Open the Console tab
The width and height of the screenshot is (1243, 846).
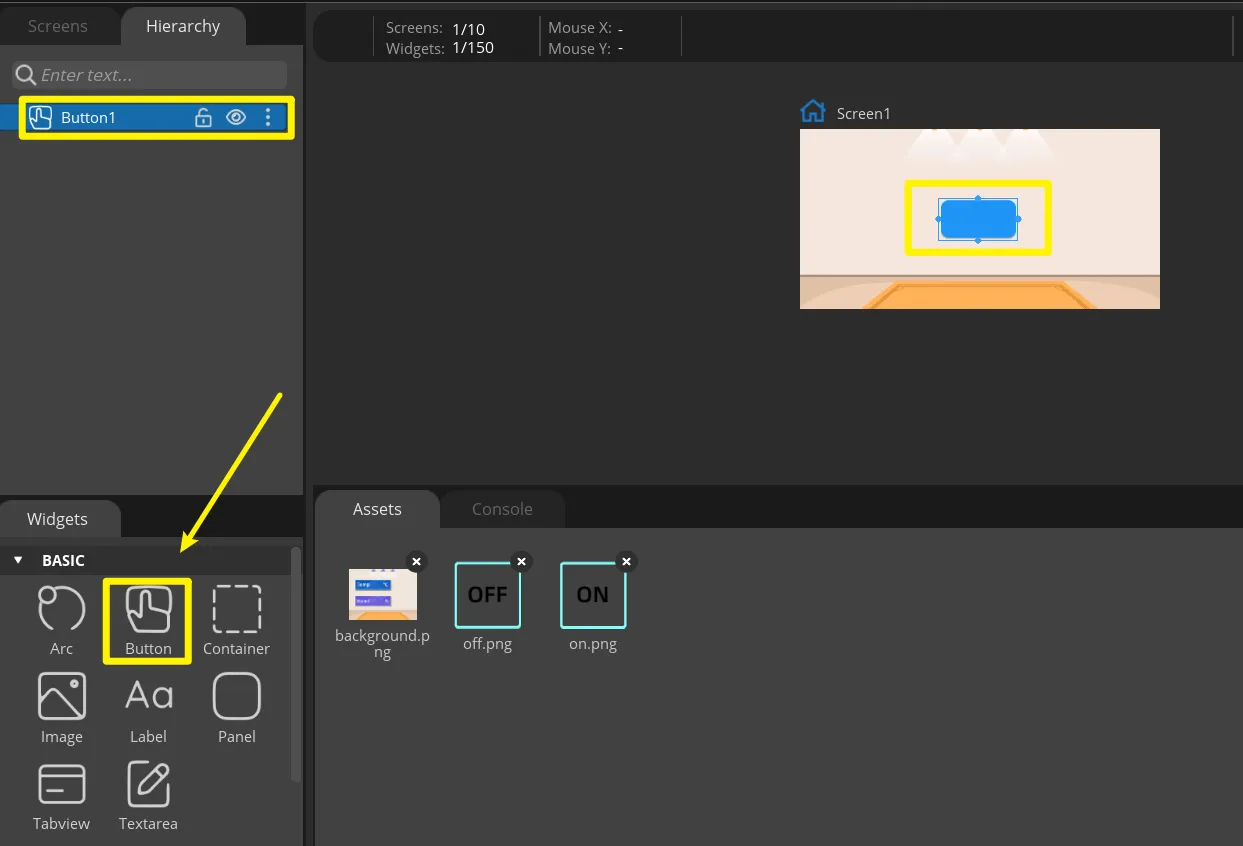[x=502, y=509]
